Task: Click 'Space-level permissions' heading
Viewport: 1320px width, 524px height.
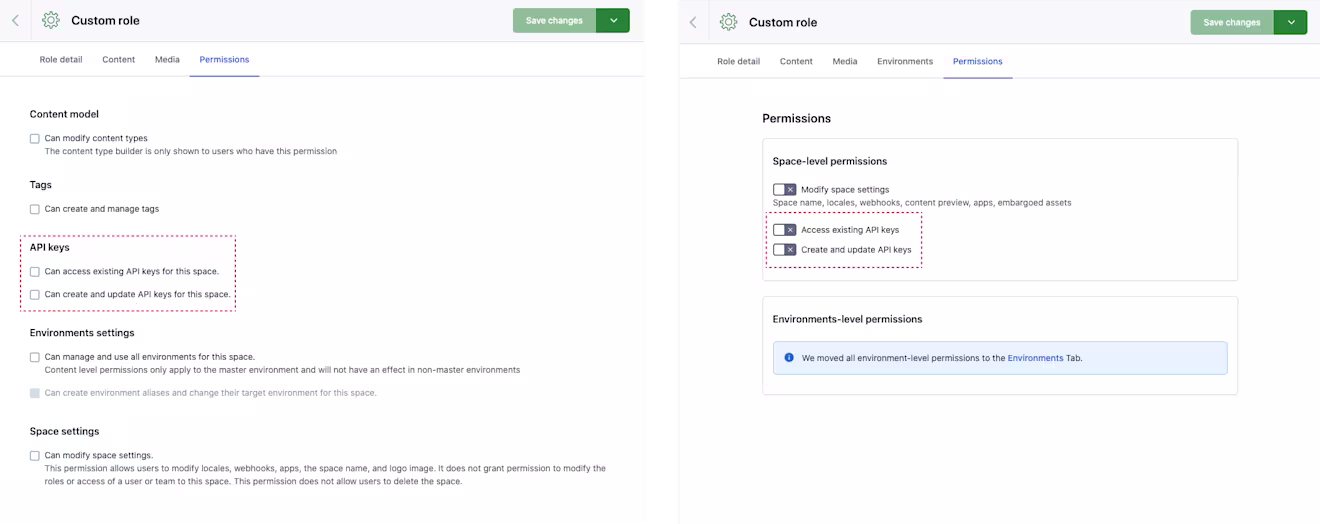Action: click(830, 161)
